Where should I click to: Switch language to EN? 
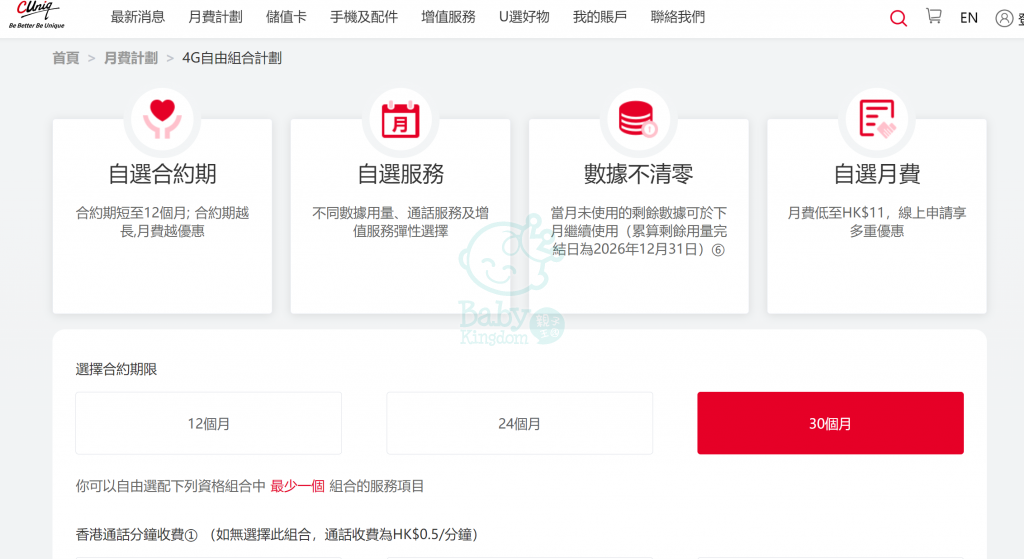click(968, 18)
